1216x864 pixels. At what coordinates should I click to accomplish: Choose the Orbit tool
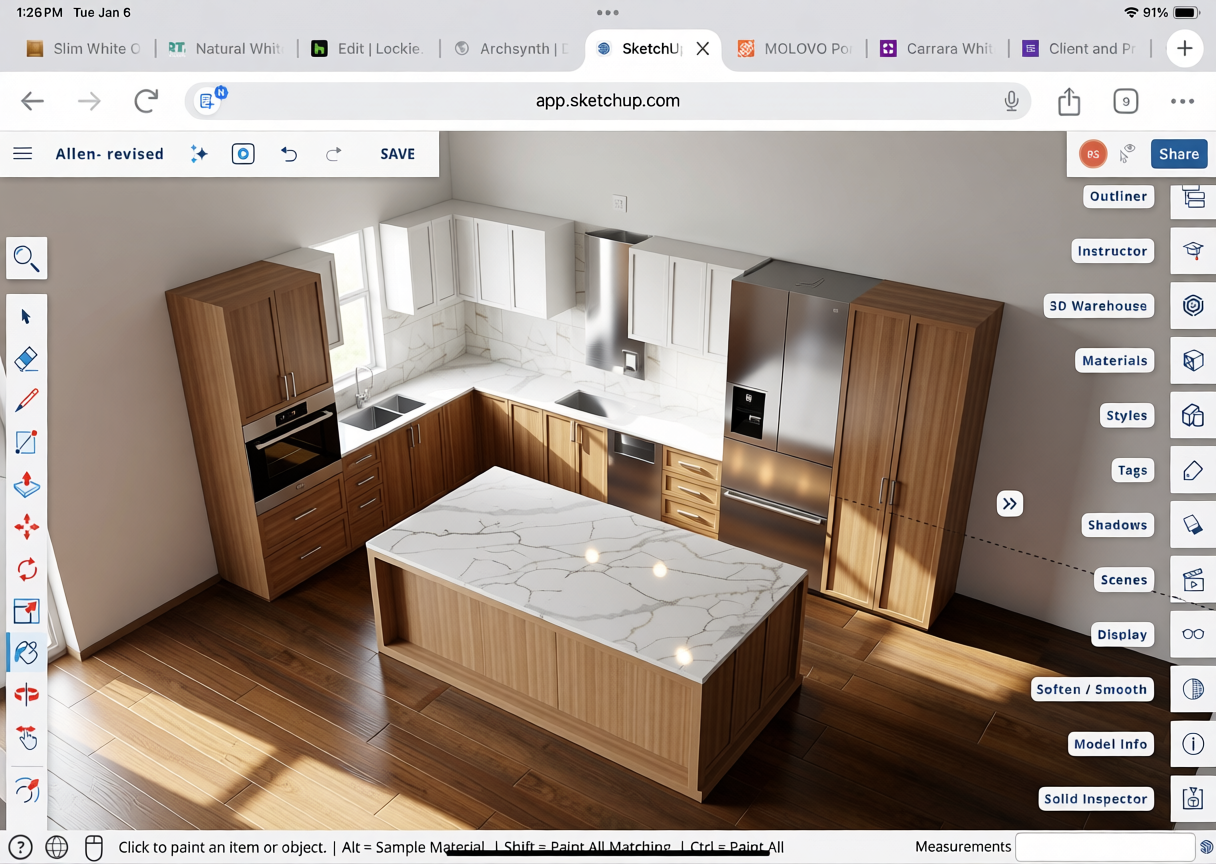point(27,790)
